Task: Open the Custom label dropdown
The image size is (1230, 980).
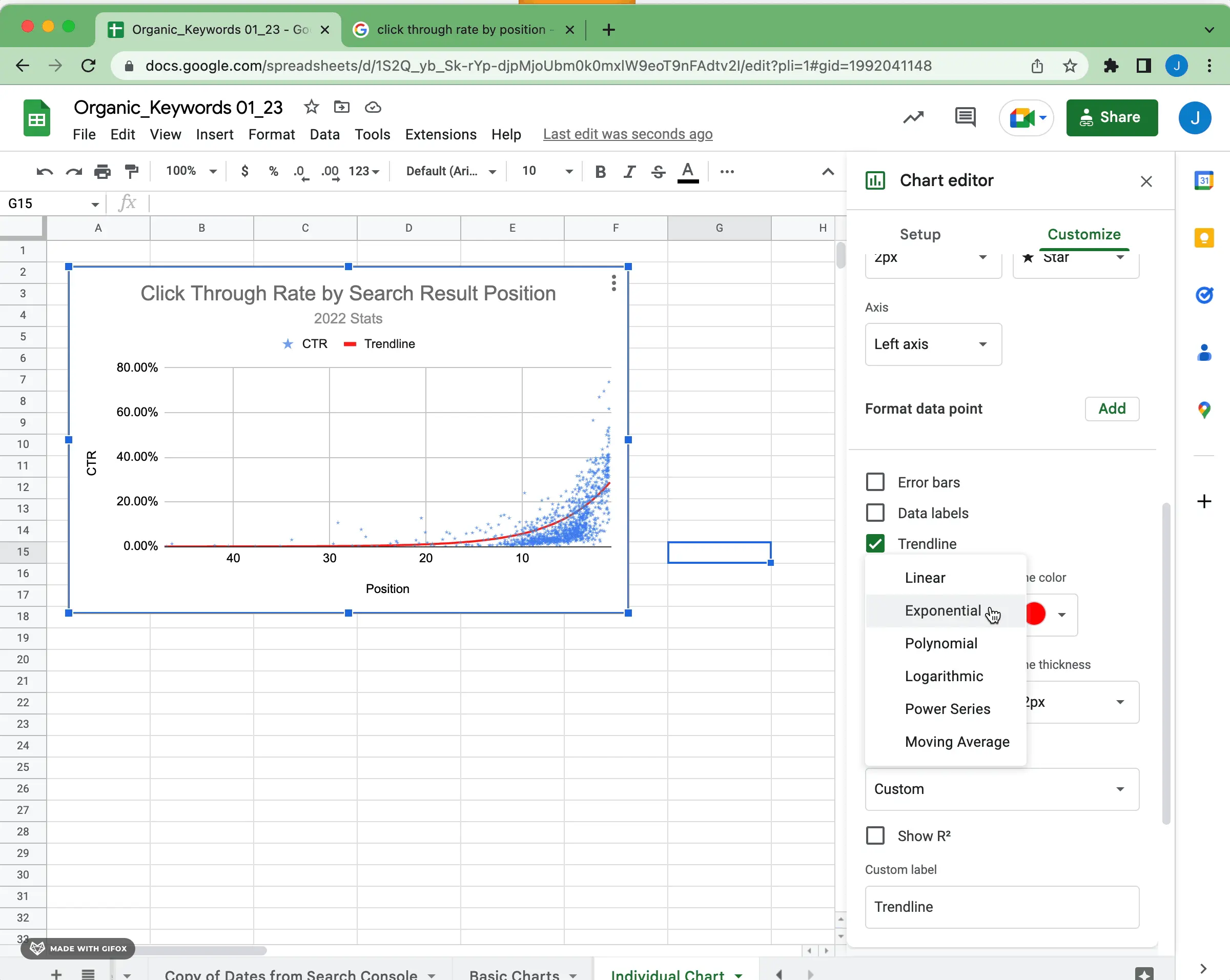Action: tap(1000, 789)
